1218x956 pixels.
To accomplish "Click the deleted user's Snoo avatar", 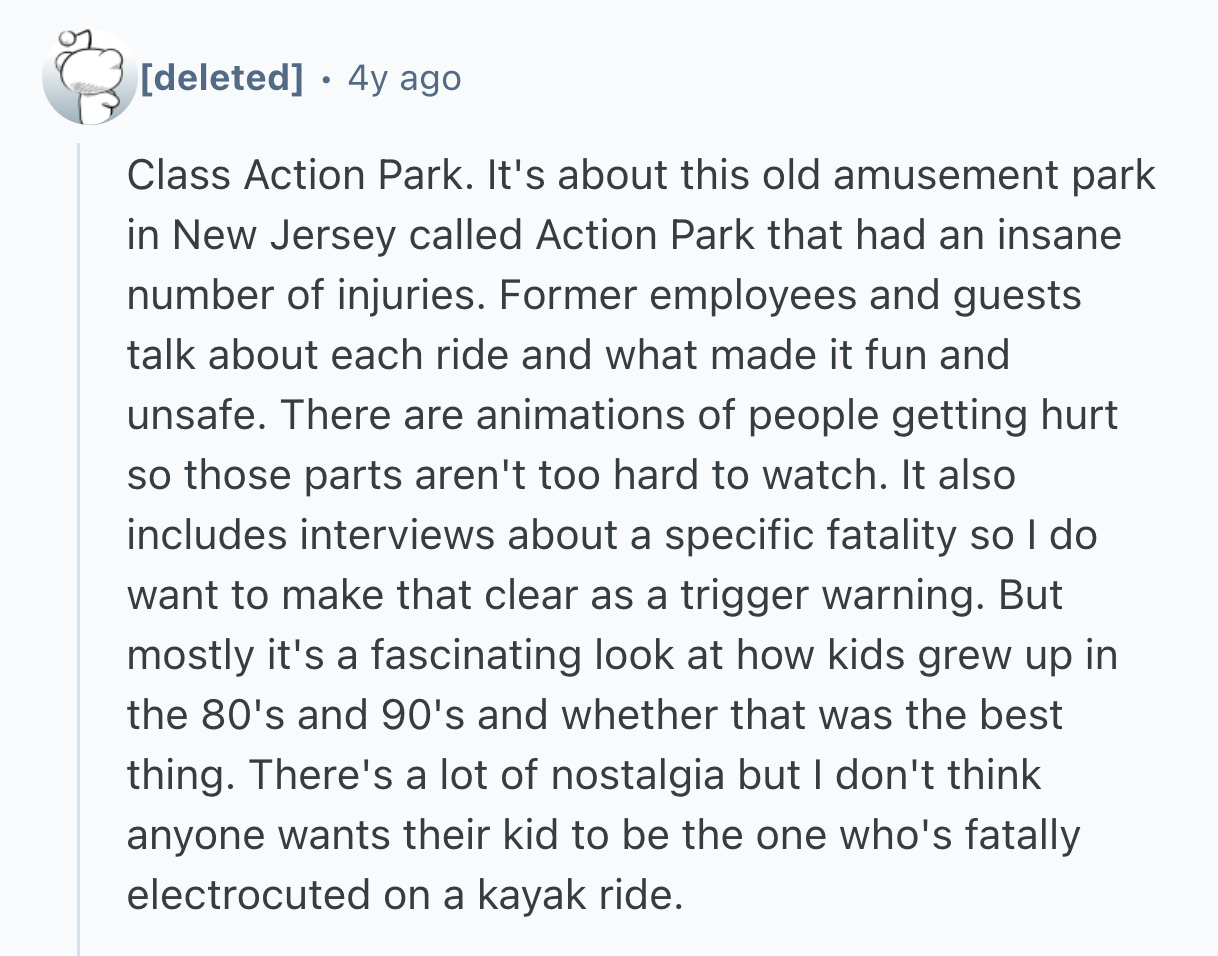I will (x=86, y=77).
